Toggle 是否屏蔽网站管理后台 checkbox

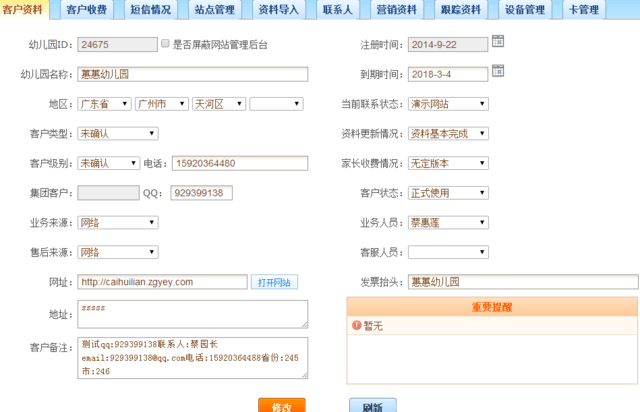coord(165,43)
